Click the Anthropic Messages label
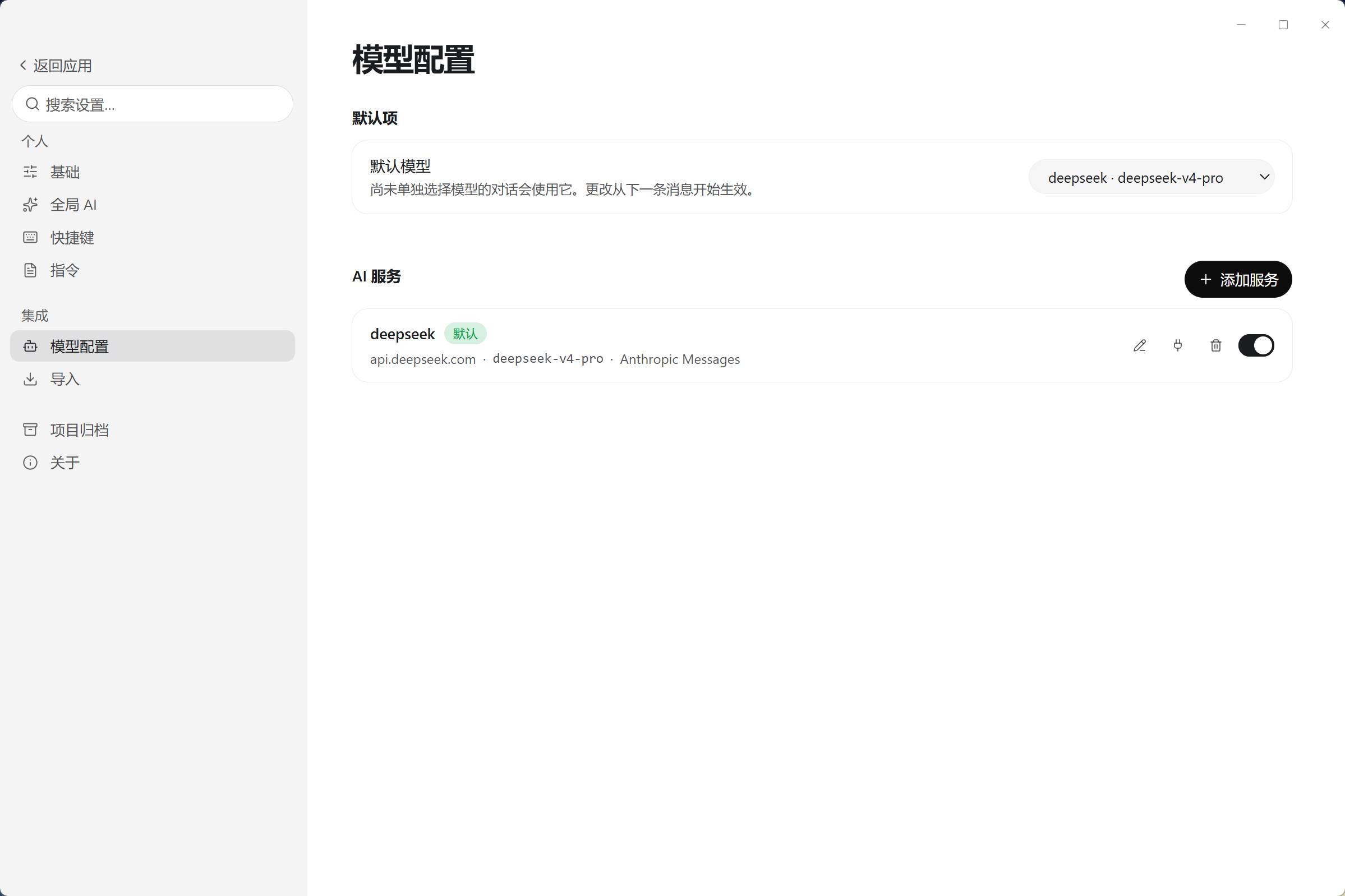The image size is (1345, 896). (x=680, y=359)
